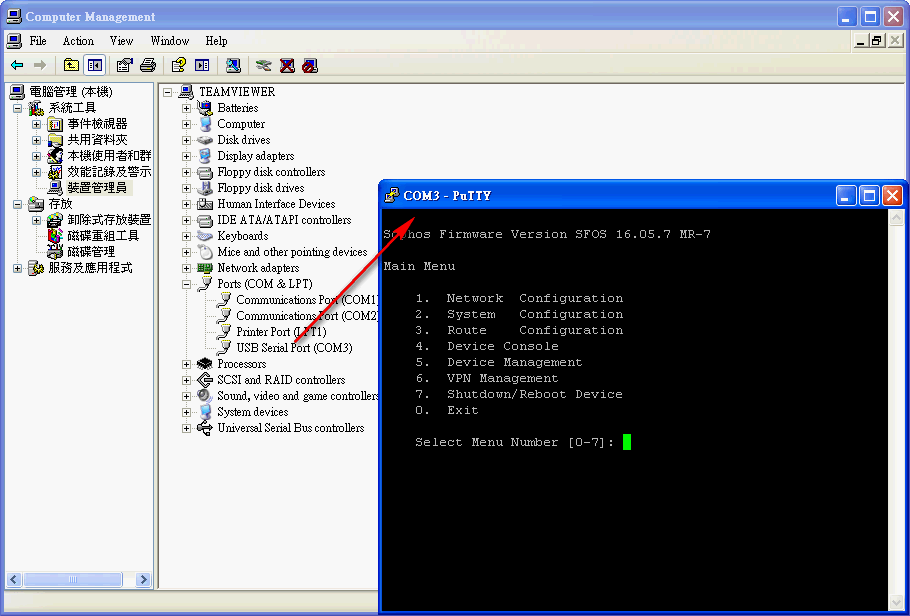Open the Properties toolbar icon
The image size is (910, 616).
125,66
